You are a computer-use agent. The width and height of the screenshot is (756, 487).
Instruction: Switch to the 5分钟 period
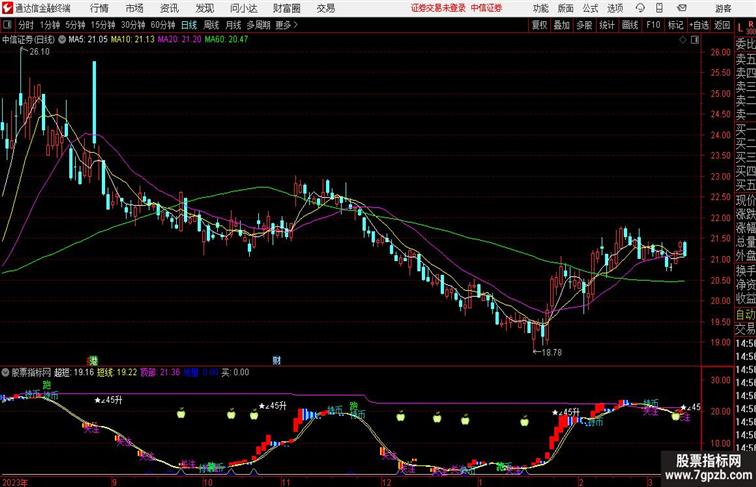coord(75,25)
